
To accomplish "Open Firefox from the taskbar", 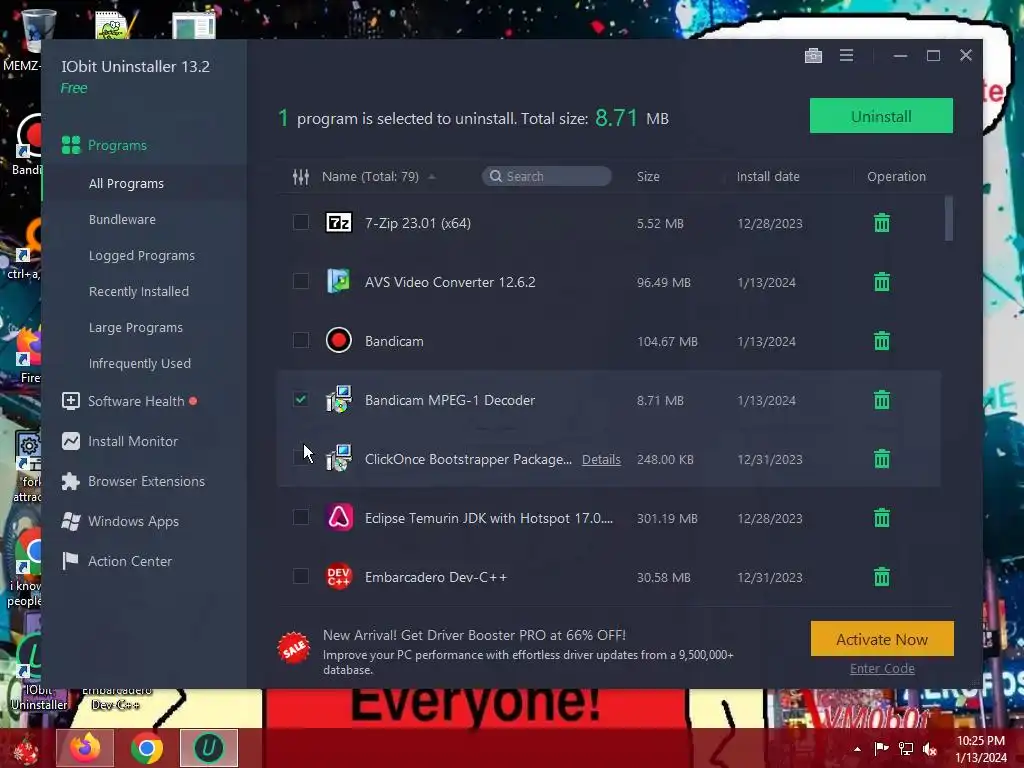I will (85, 748).
